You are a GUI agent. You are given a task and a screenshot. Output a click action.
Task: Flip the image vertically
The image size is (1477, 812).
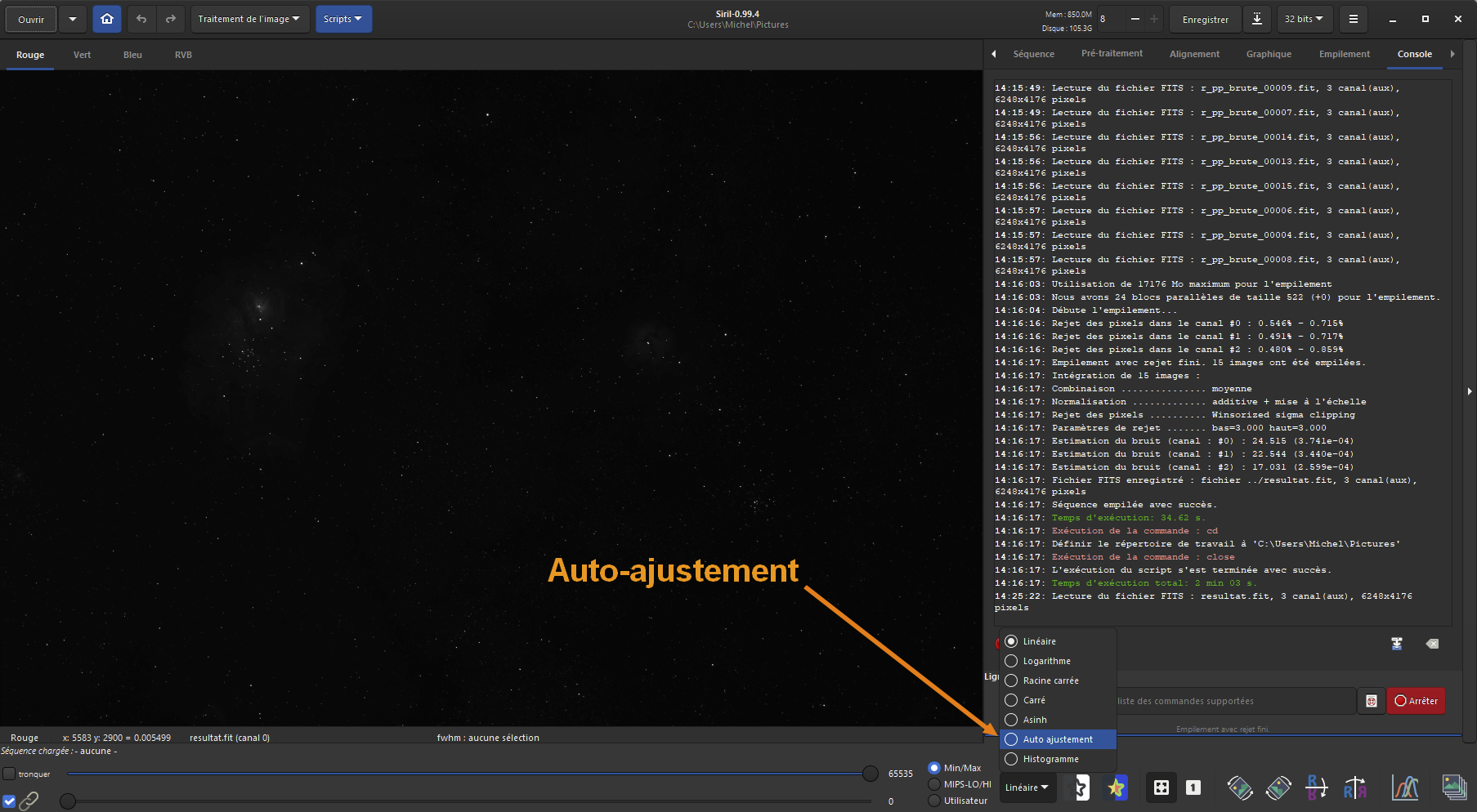[1316, 787]
